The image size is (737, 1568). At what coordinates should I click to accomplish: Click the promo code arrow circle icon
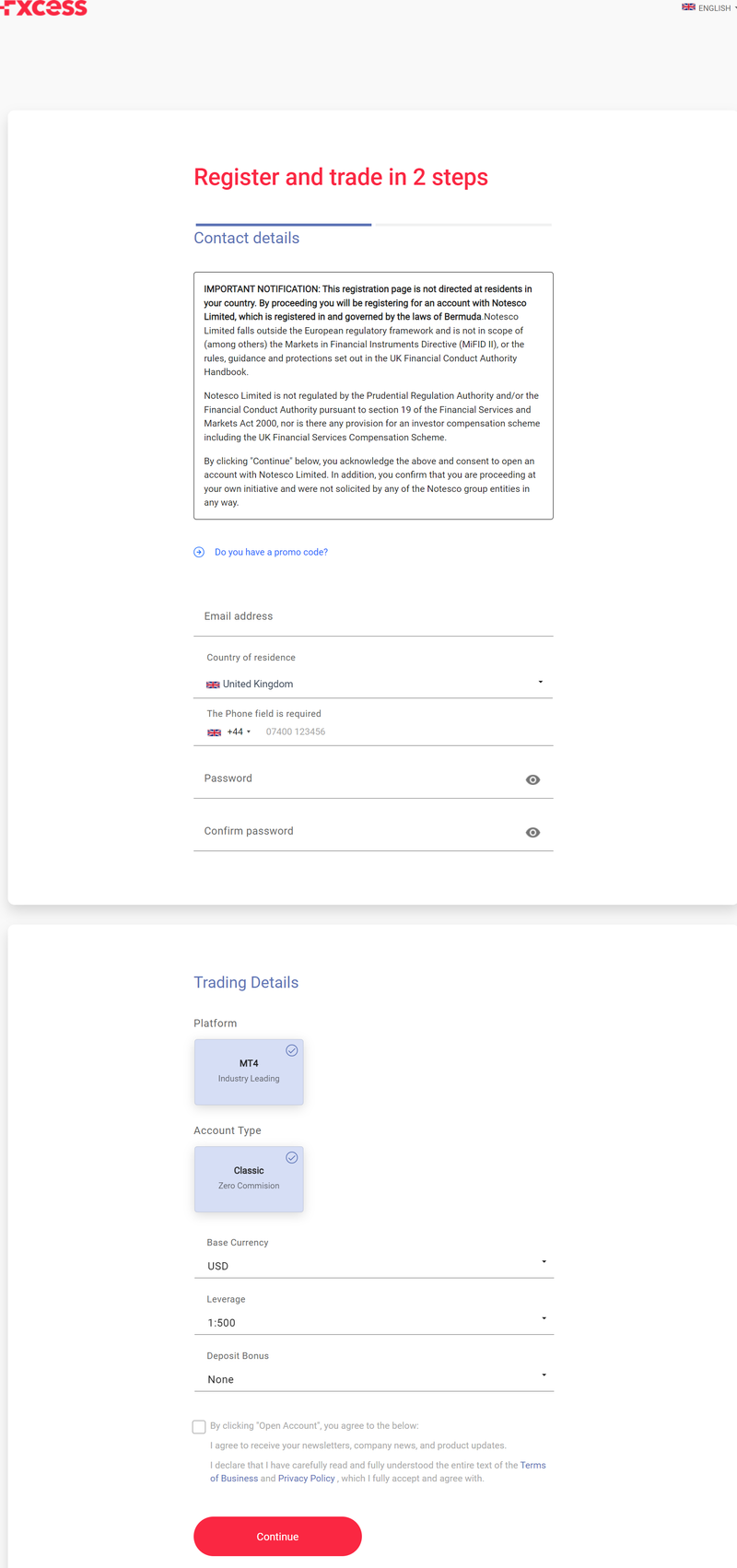[199, 552]
